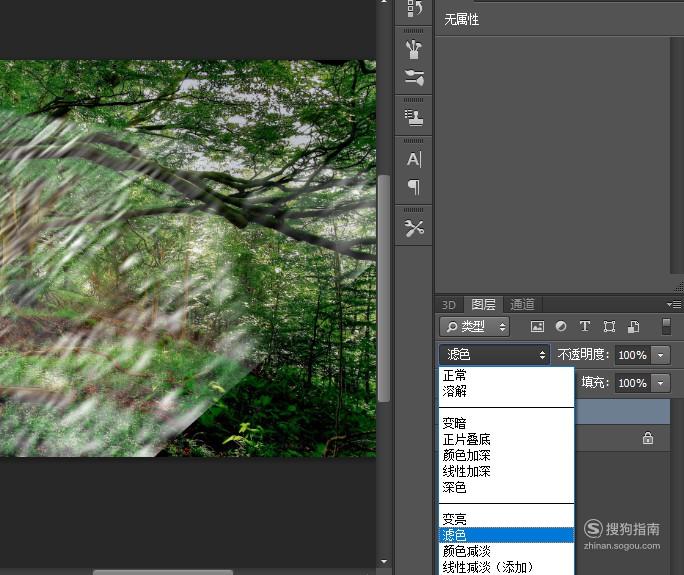The image size is (684, 575).
Task: Filter layers by shape layers icon
Action: tap(609, 326)
